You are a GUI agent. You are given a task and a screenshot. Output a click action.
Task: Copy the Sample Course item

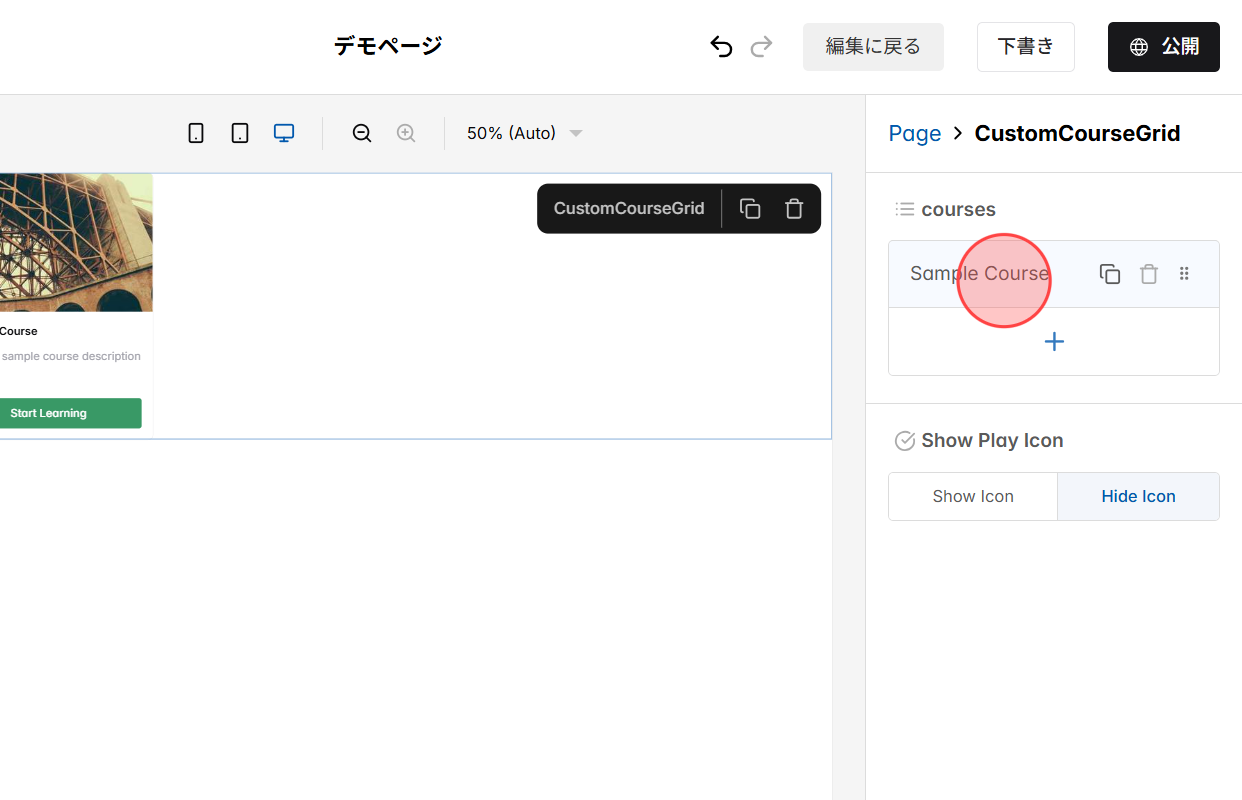click(x=1110, y=273)
